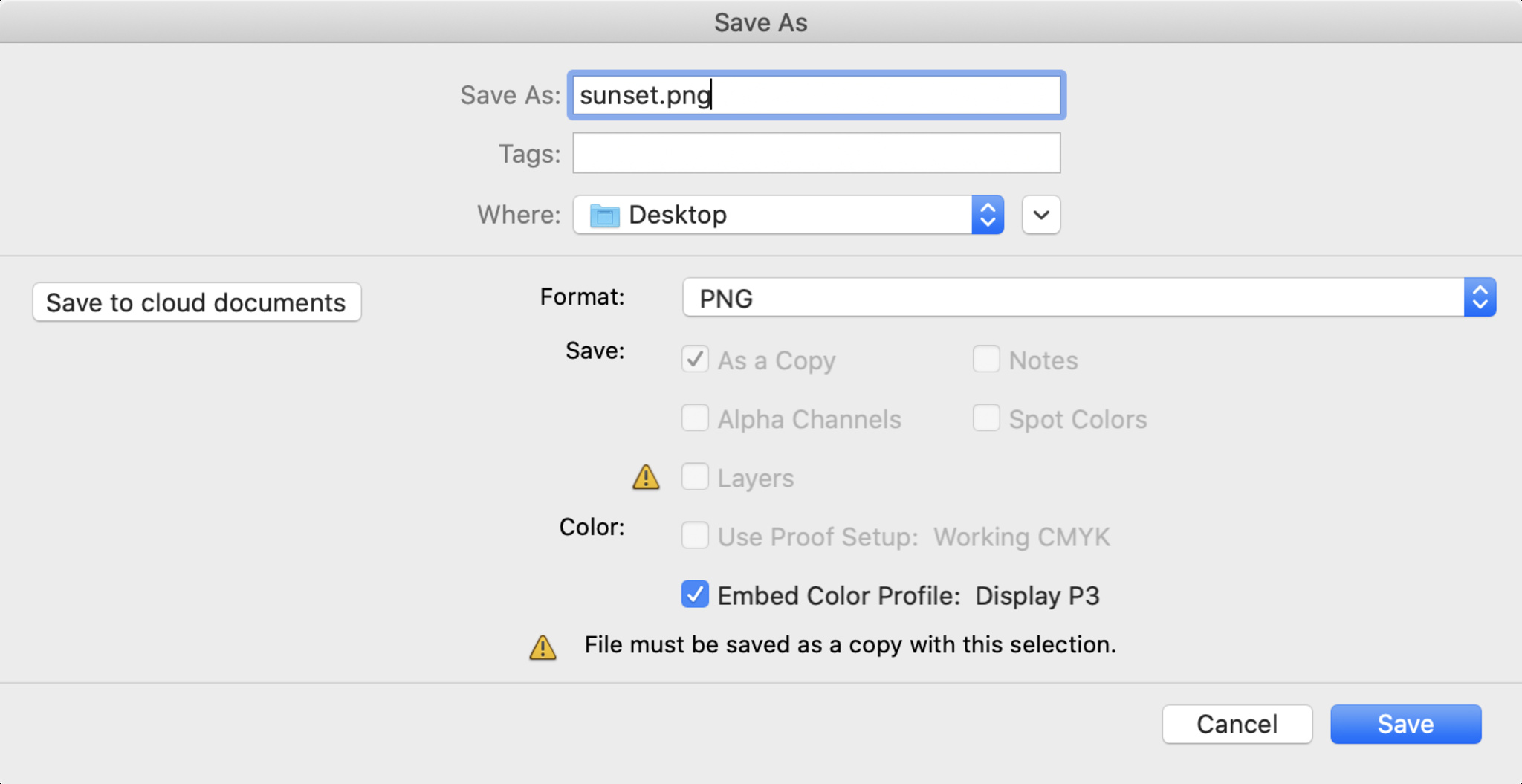1522x784 pixels.
Task: Click Save to cloud documents
Action: click(x=197, y=302)
